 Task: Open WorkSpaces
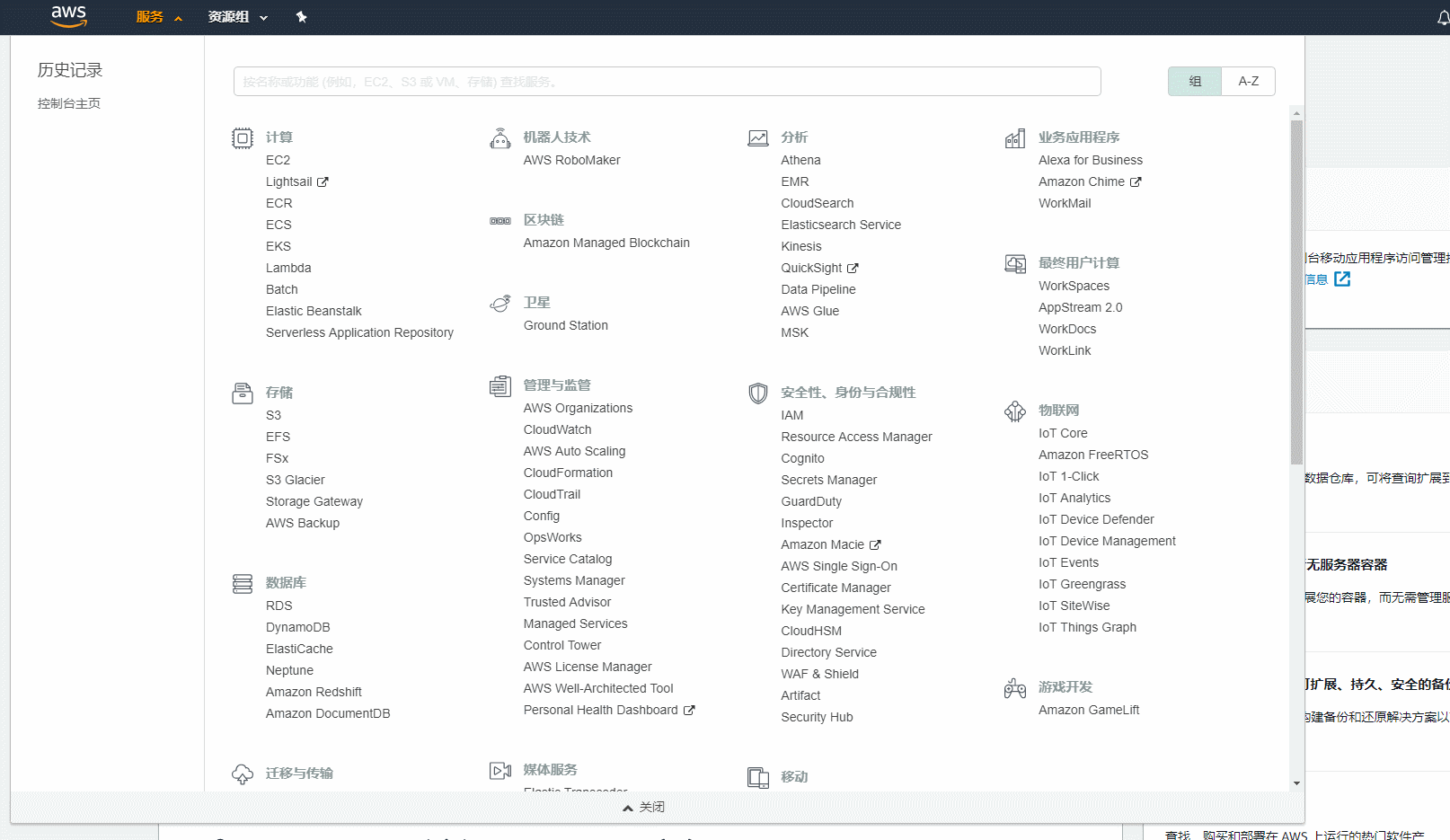[1074, 286]
